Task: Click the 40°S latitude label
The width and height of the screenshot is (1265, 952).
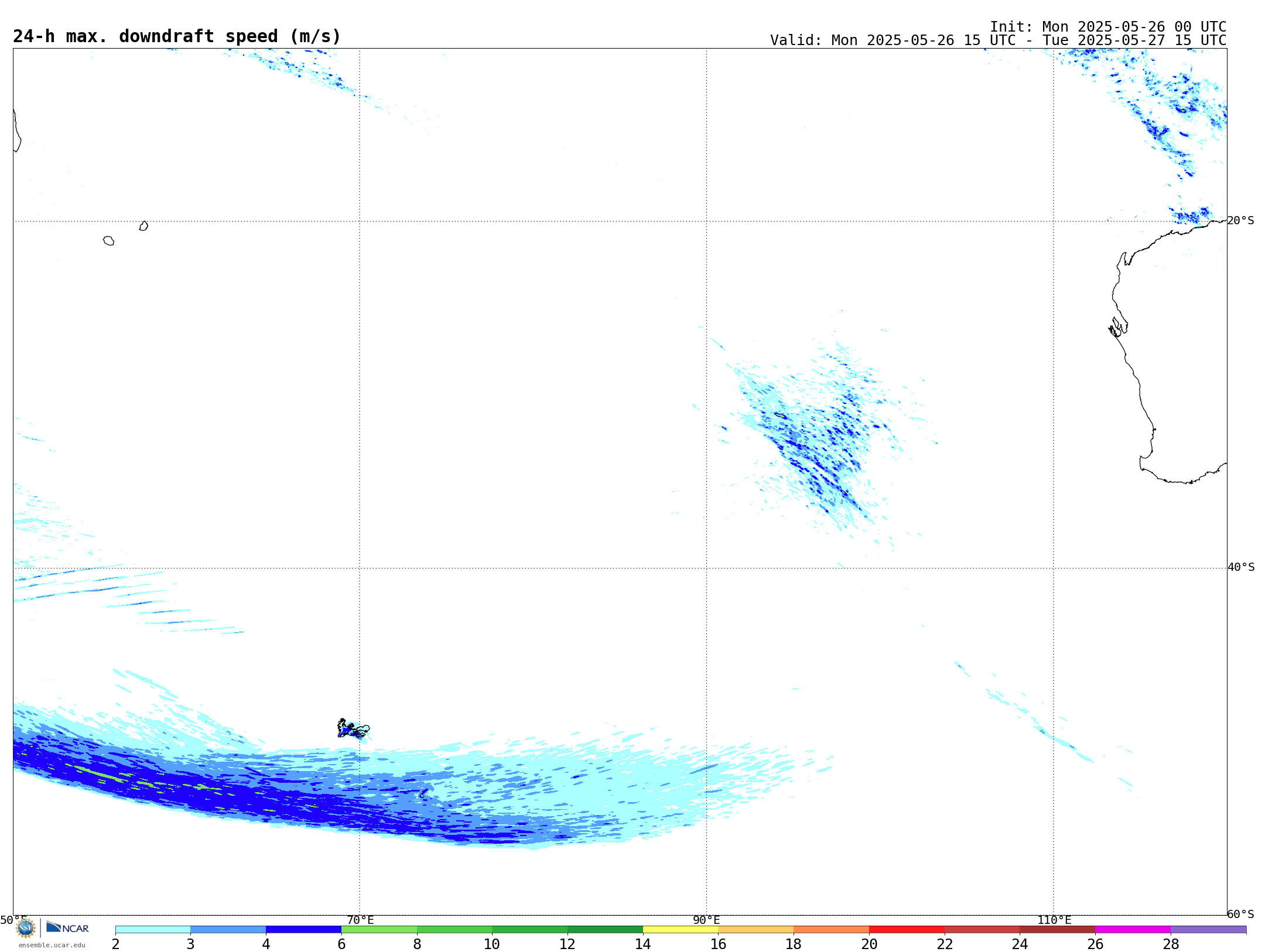Action: tap(1241, 567)
